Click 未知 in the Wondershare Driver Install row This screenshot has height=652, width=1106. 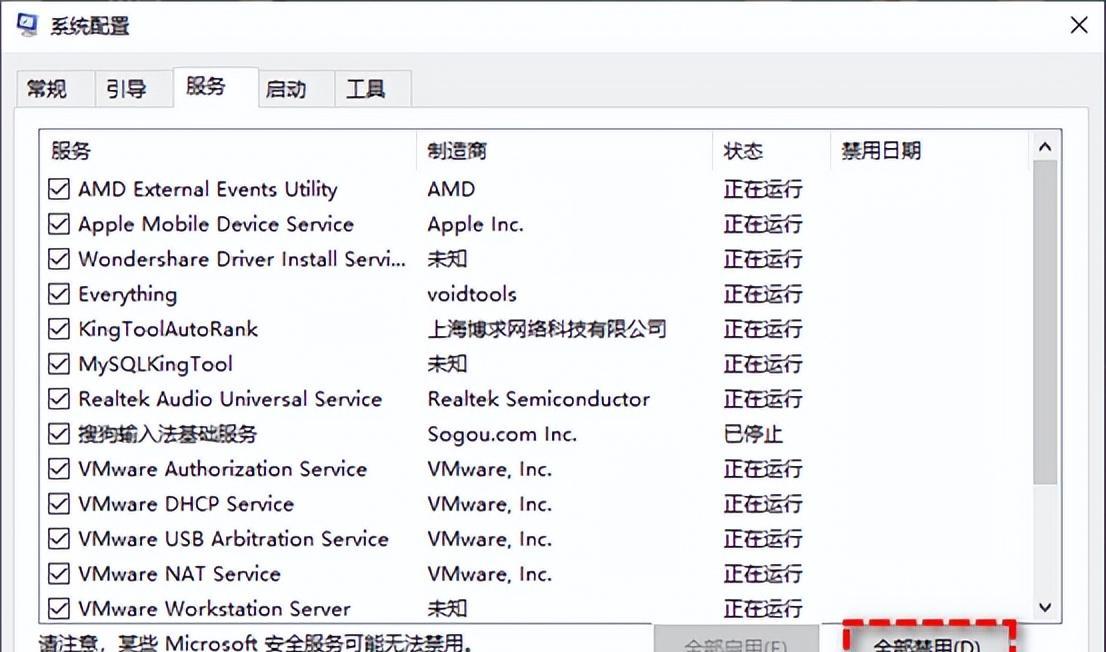447,259
